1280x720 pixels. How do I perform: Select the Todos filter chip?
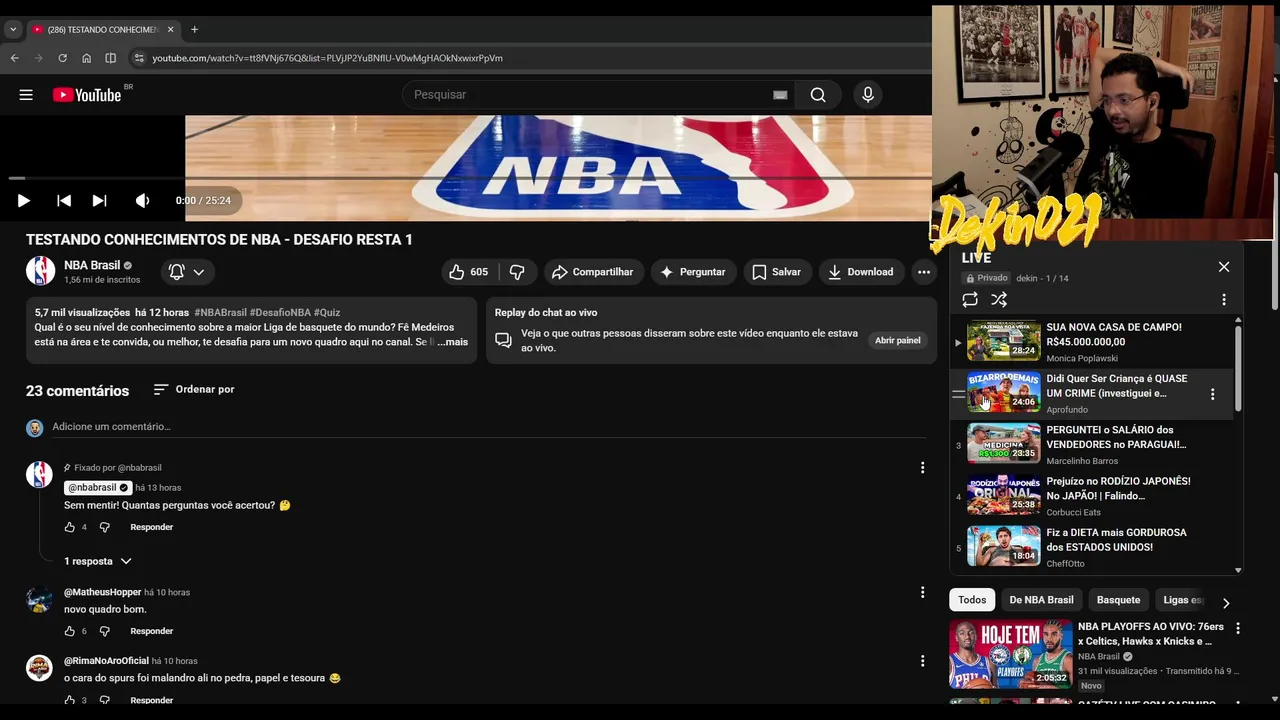pos(972,600)
